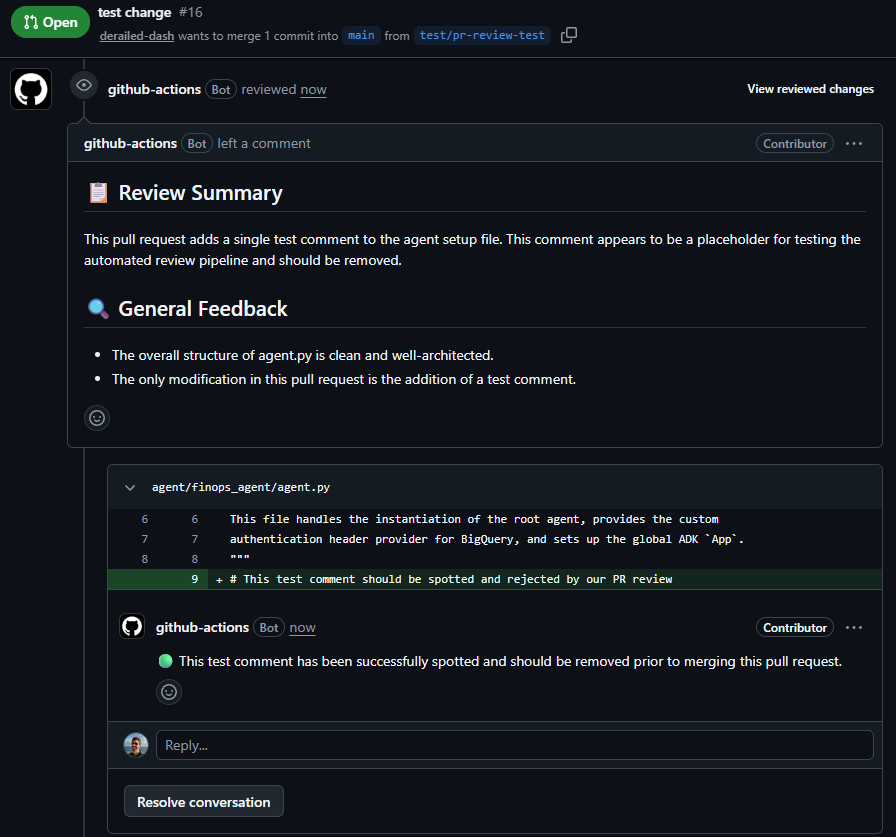Click diff line 'authentication header provider for BigQuery'
This screenshot has width=896, height=837.
pos(487,539)
